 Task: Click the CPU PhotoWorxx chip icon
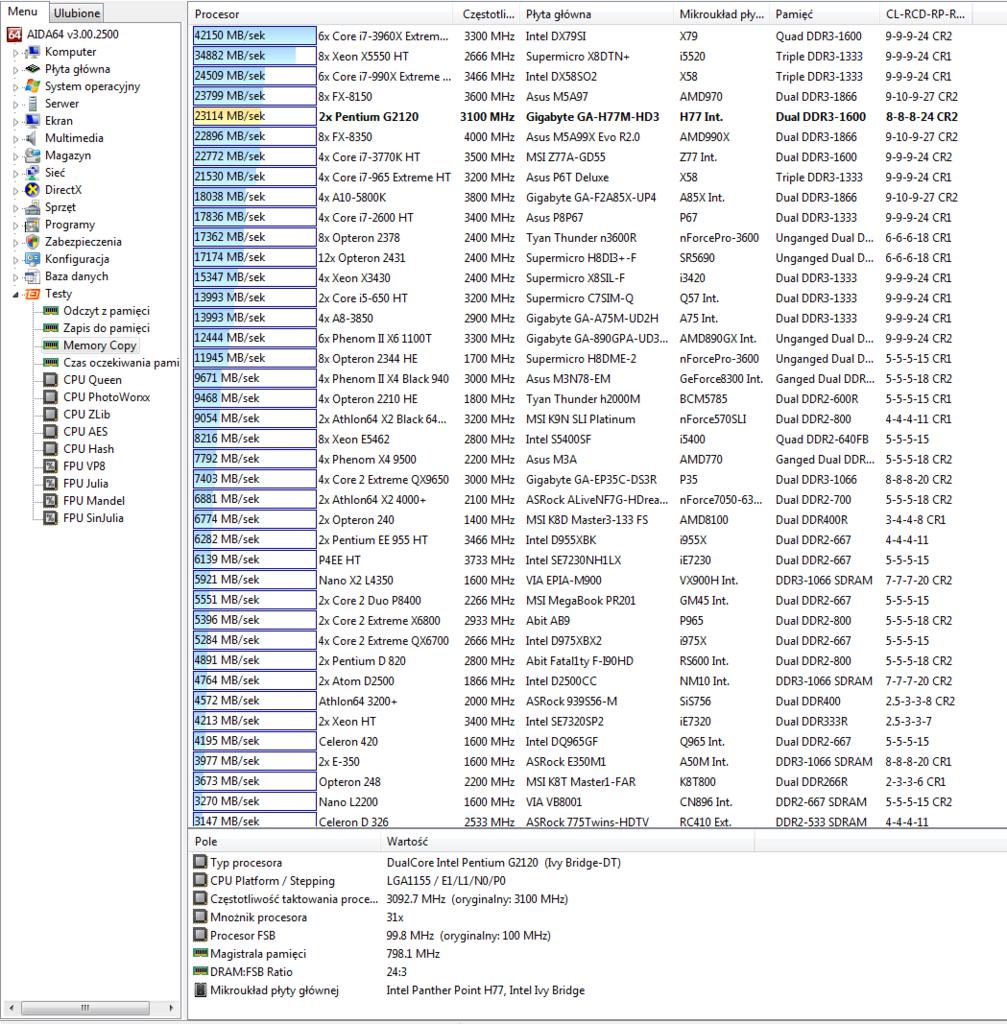click(x=50, y=397)
